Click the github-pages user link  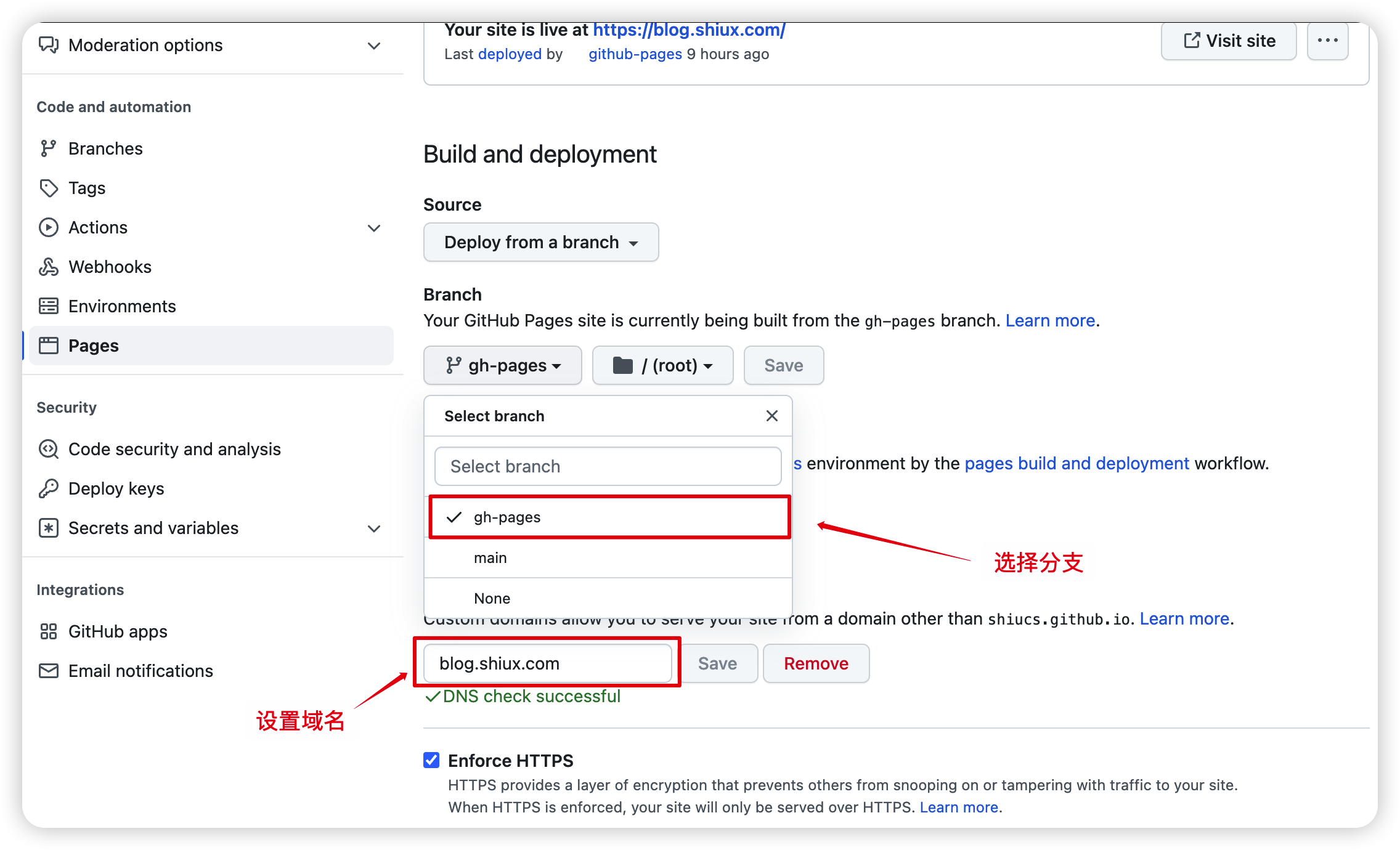[x=635, y=54]
